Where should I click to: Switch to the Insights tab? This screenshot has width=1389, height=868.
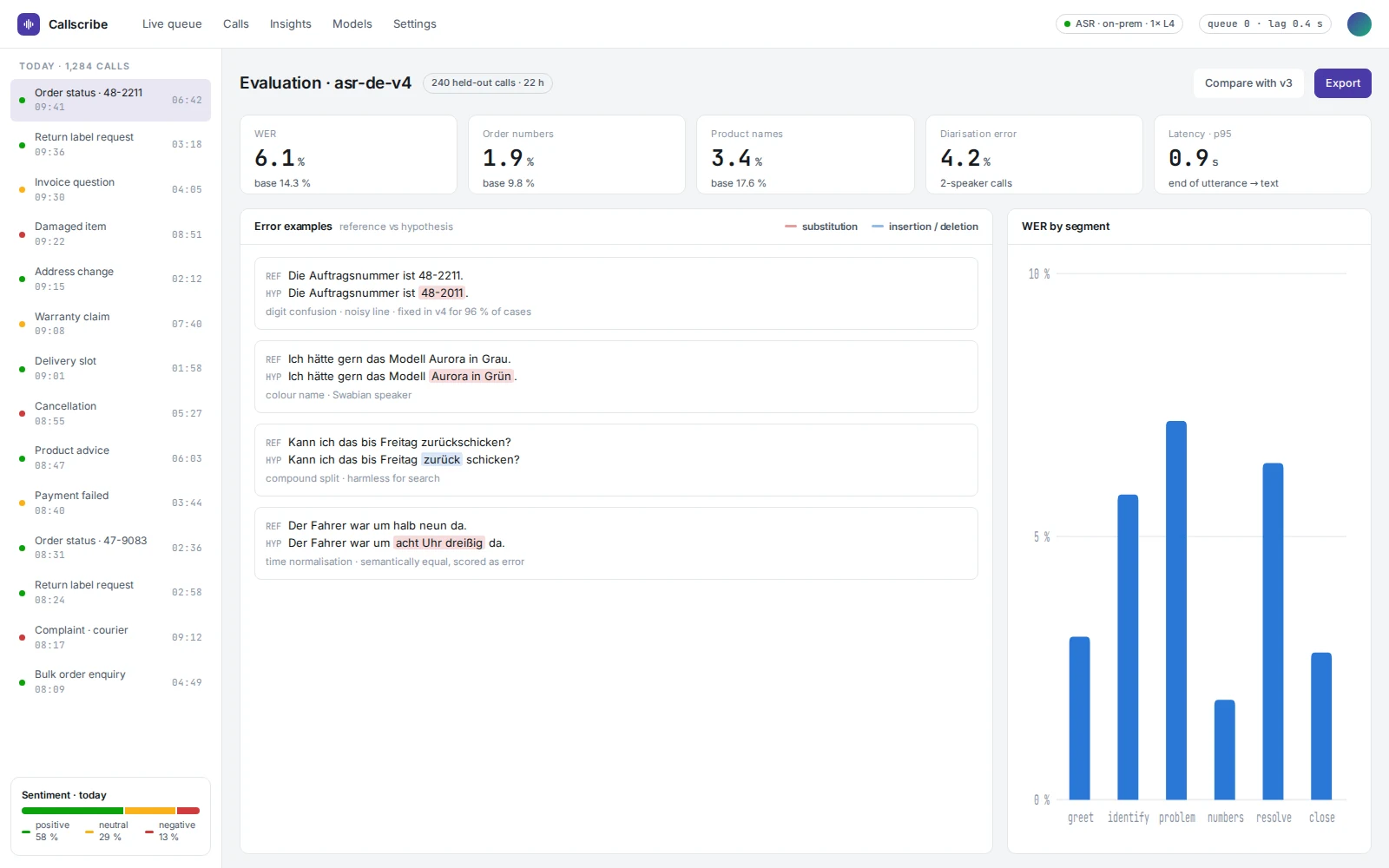[x=291, y=24]
